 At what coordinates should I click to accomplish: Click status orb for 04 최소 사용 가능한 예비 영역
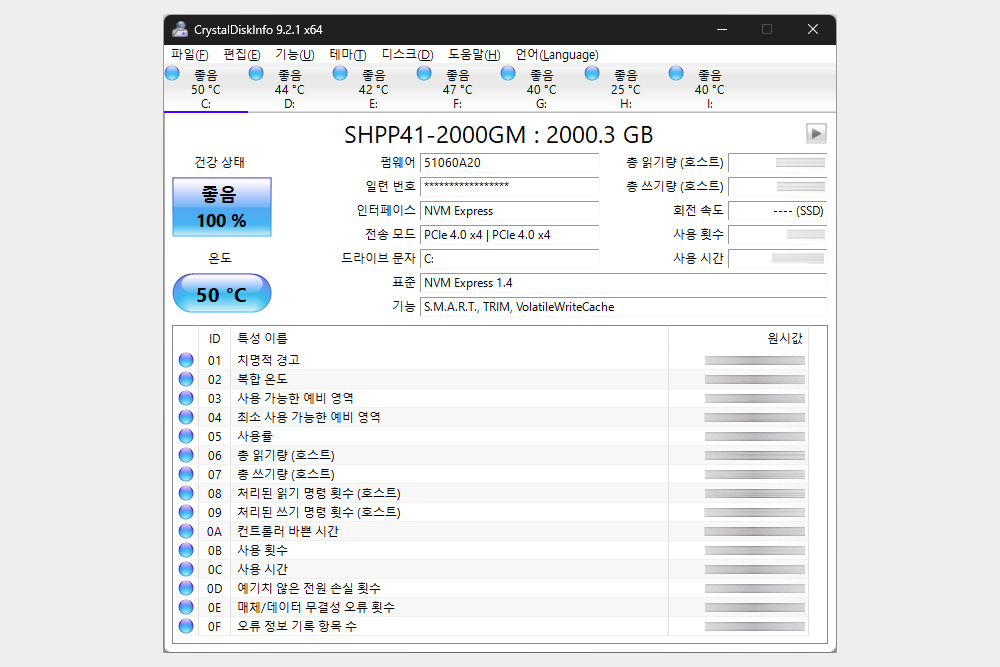tap(186, 417)
